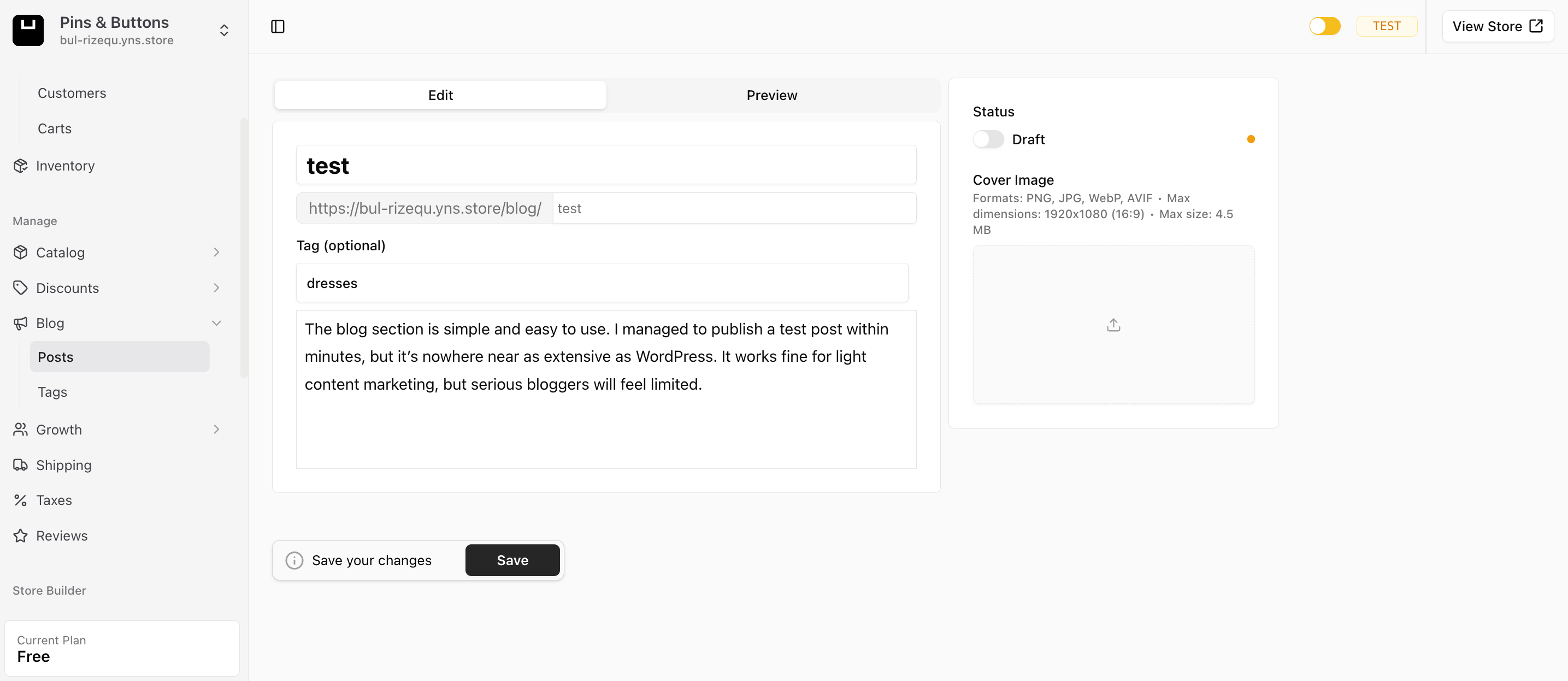The image size is (1568, 681).
Task: Click the Pins & Buttons store logo
Action: [28, 30]
